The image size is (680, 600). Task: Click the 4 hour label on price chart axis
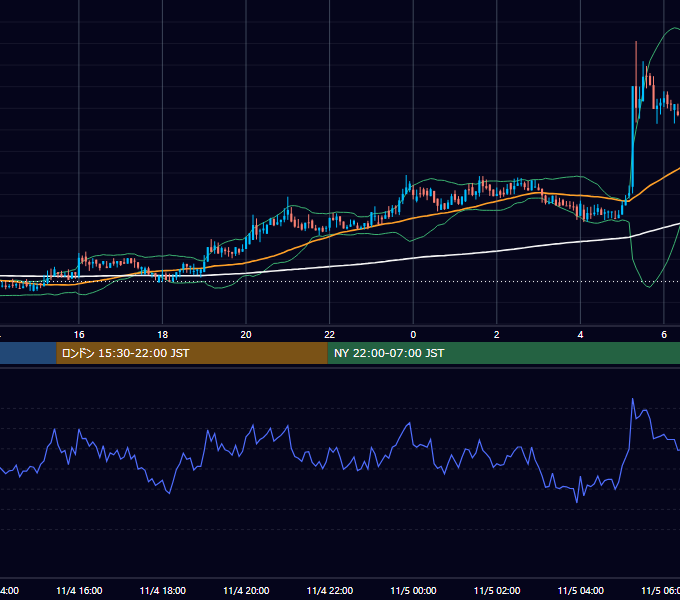(x=580, y=335)
